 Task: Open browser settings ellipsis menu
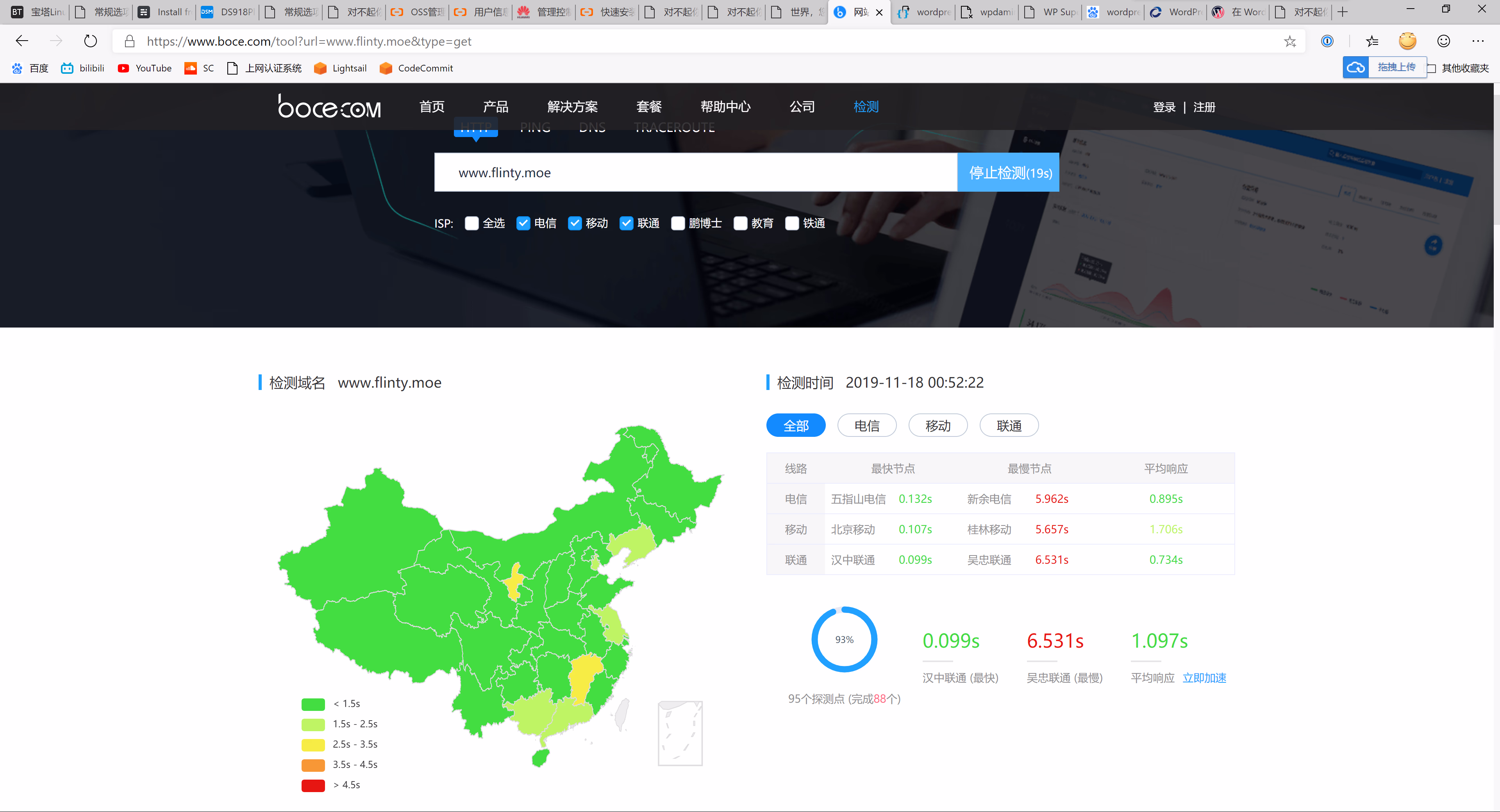1477,41
